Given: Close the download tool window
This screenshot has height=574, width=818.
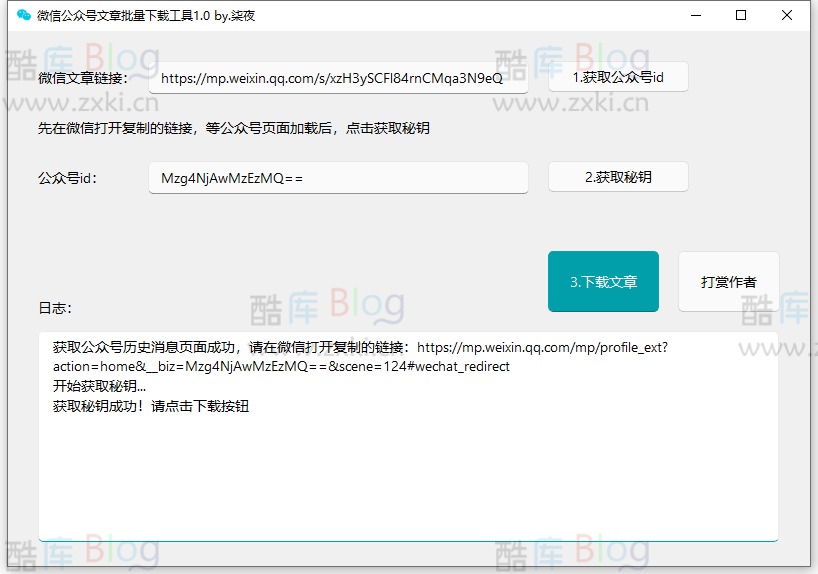Looking at the screenshot, I should [787, 15].
